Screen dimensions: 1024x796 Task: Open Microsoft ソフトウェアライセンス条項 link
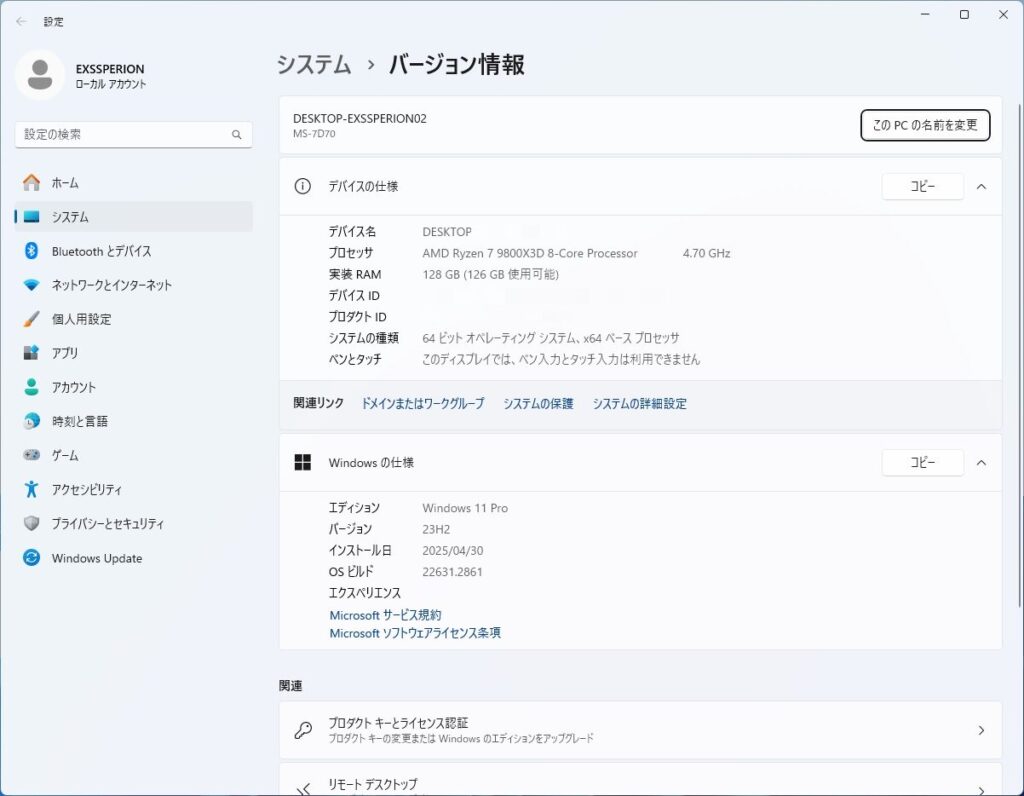415,633
